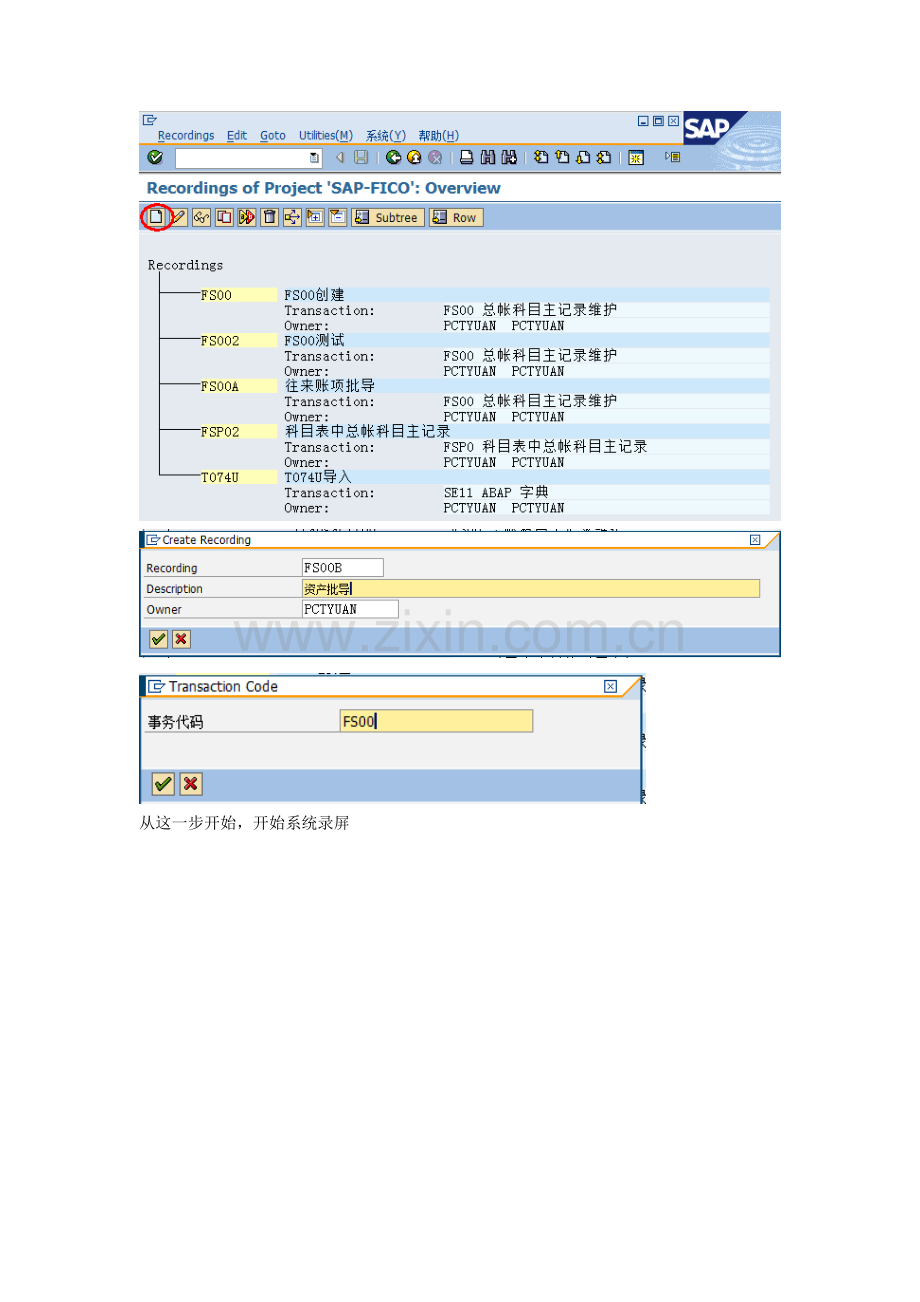Screen dimensions: 920x1302
Task: Click the Change recording pencil icon
Action: click(178, 217)
